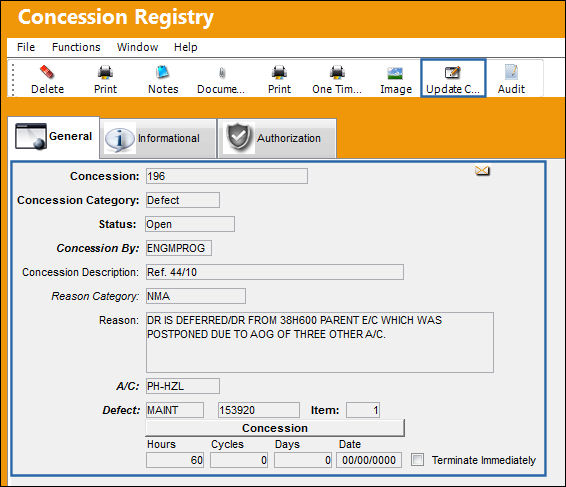Image resolution: width=566 pixels, height=487 pixels.
Task: Click the Defect type field MAINT
Action: point(175,410)
